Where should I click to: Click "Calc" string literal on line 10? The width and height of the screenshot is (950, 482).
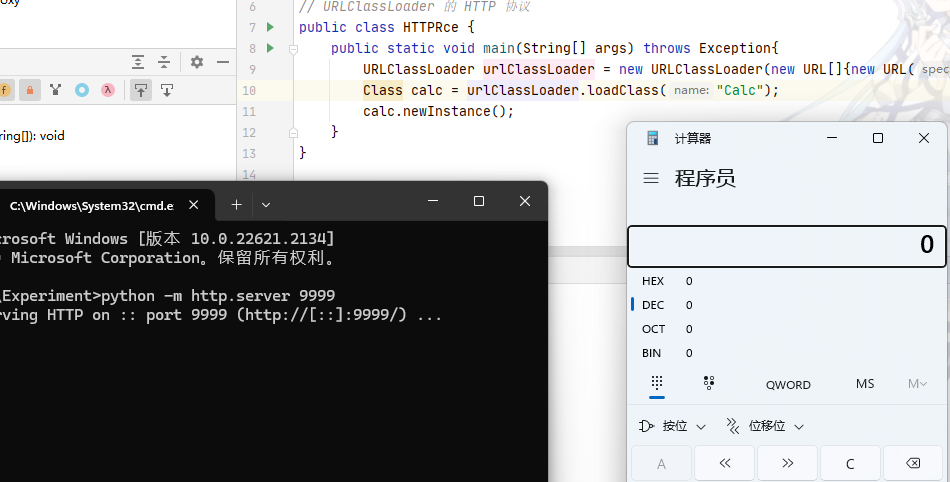click(740, 90)
